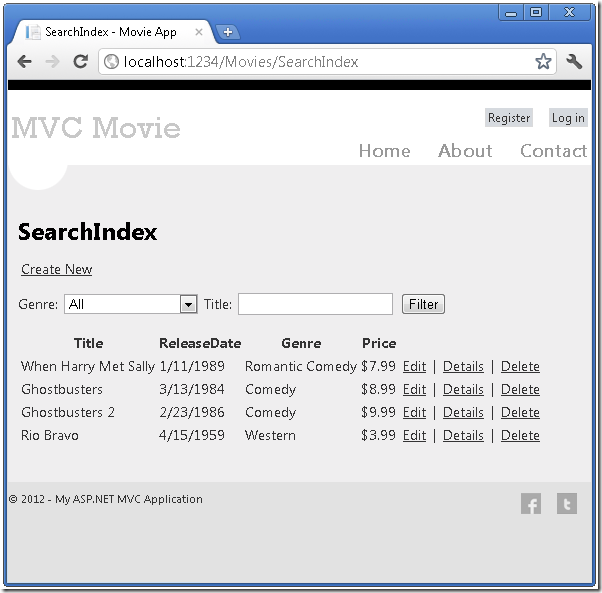Click the Log in link
602x593 pixels.
click(568, 118)
